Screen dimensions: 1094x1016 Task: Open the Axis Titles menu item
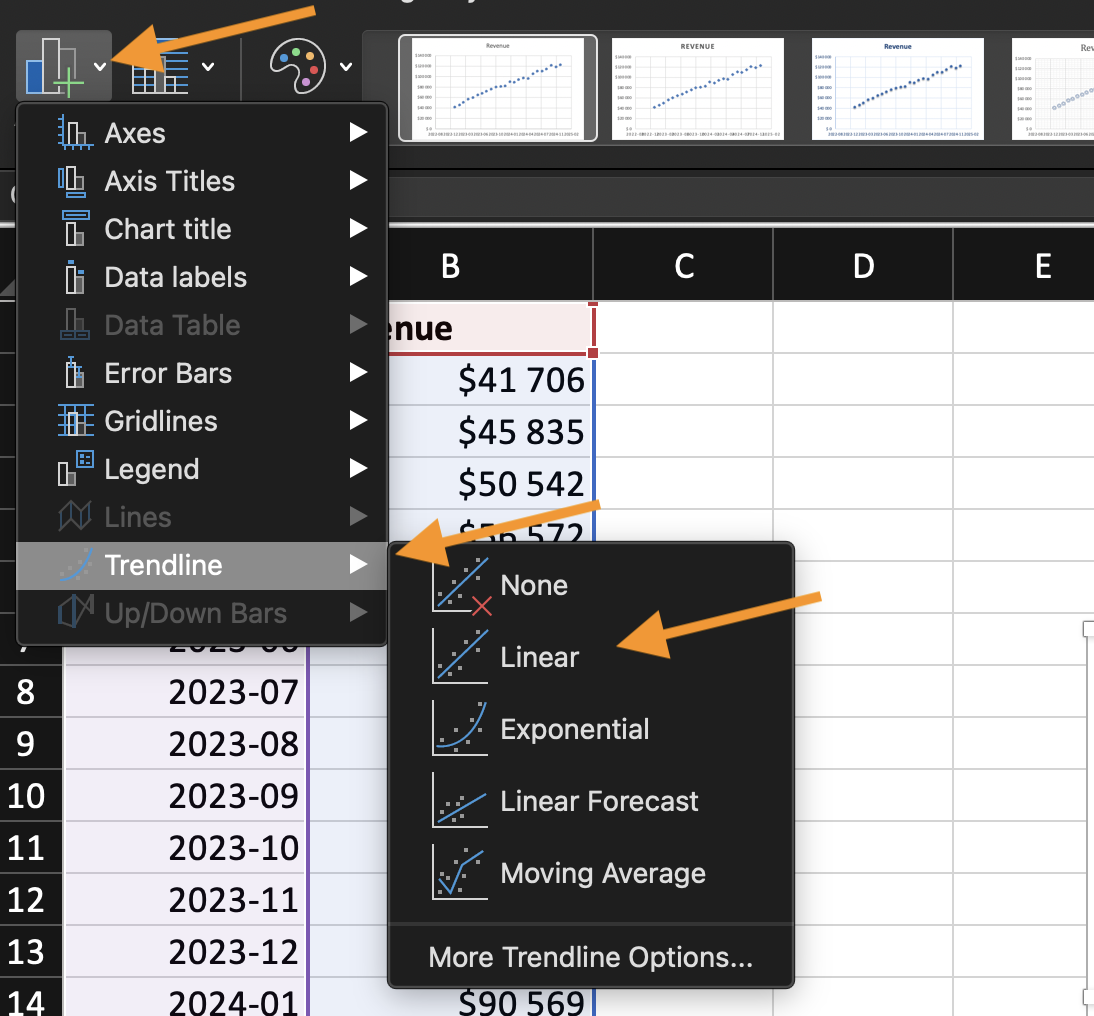(x=169, y=181)
